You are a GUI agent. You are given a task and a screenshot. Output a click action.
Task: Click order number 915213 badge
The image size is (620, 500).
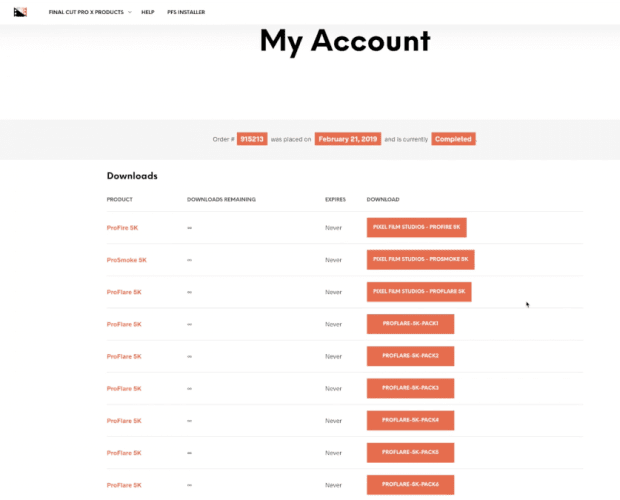252,139
